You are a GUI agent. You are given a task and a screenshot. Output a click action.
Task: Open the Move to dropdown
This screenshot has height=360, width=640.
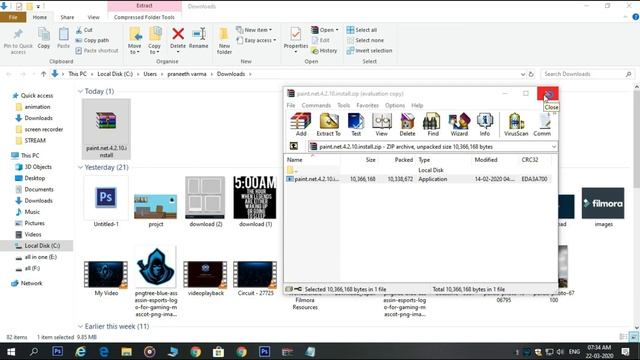[135, 50]
